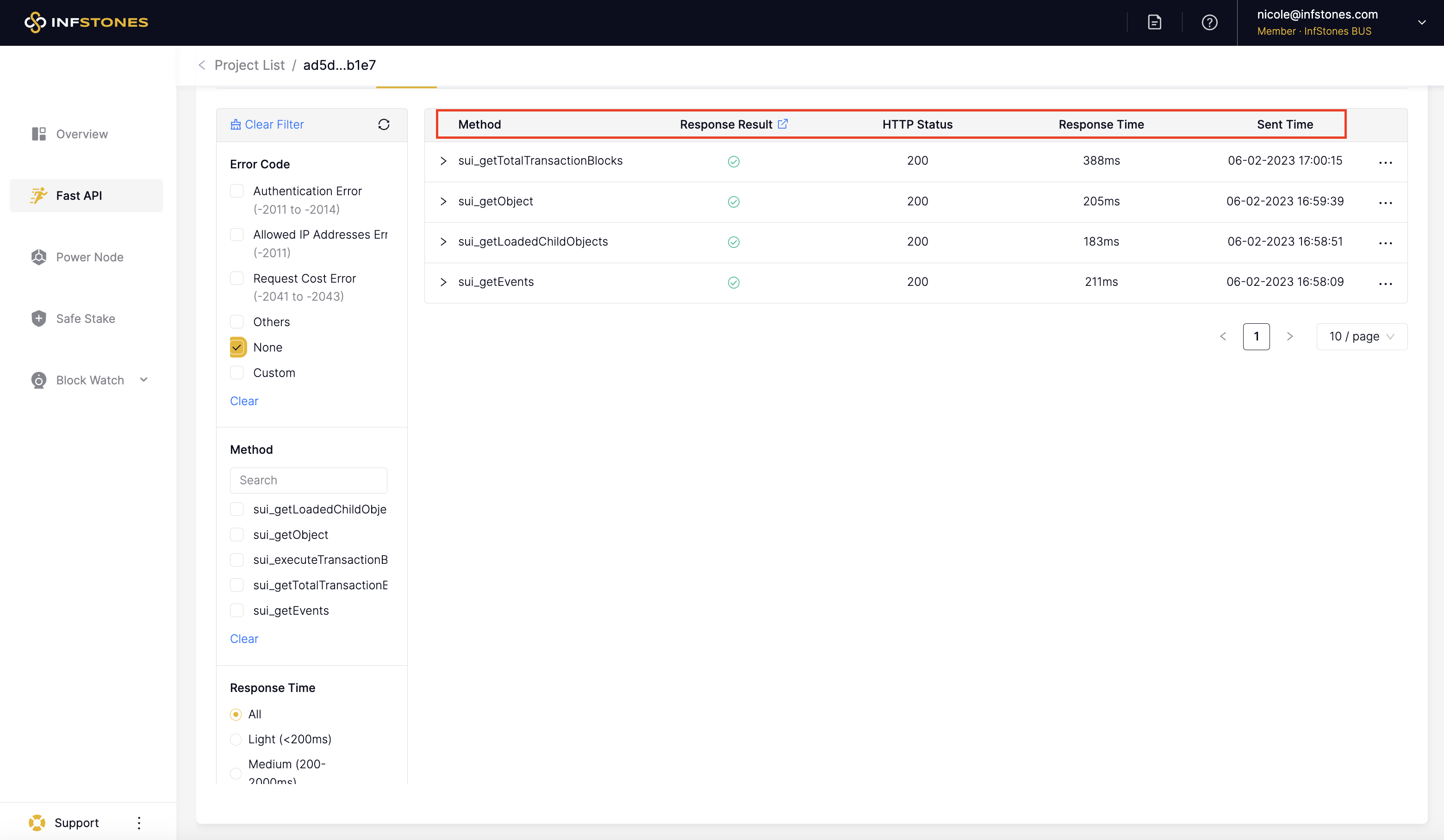Open the three-dot menu beside Support

click(x=139, y=823)
